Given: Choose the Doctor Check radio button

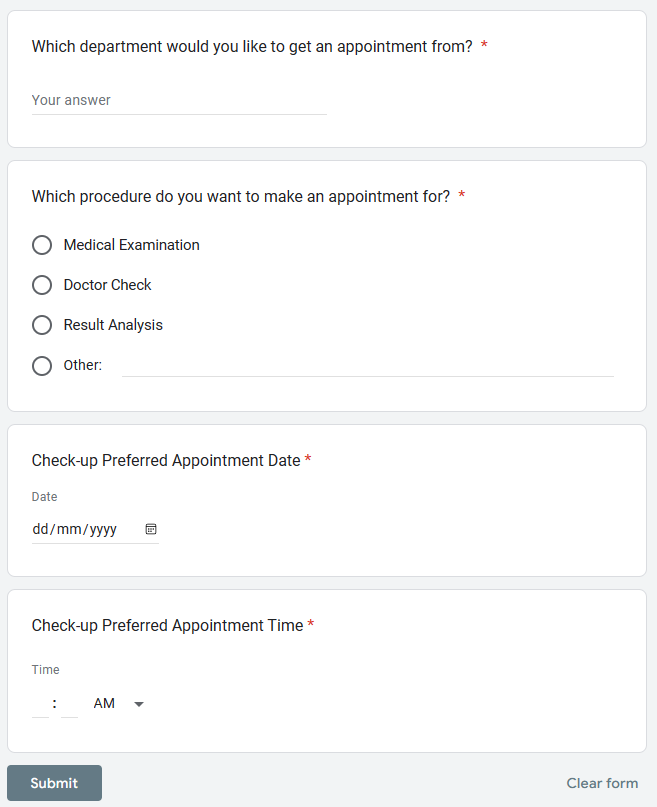Looking at the screenshot, I should click(x=42, y=285).
